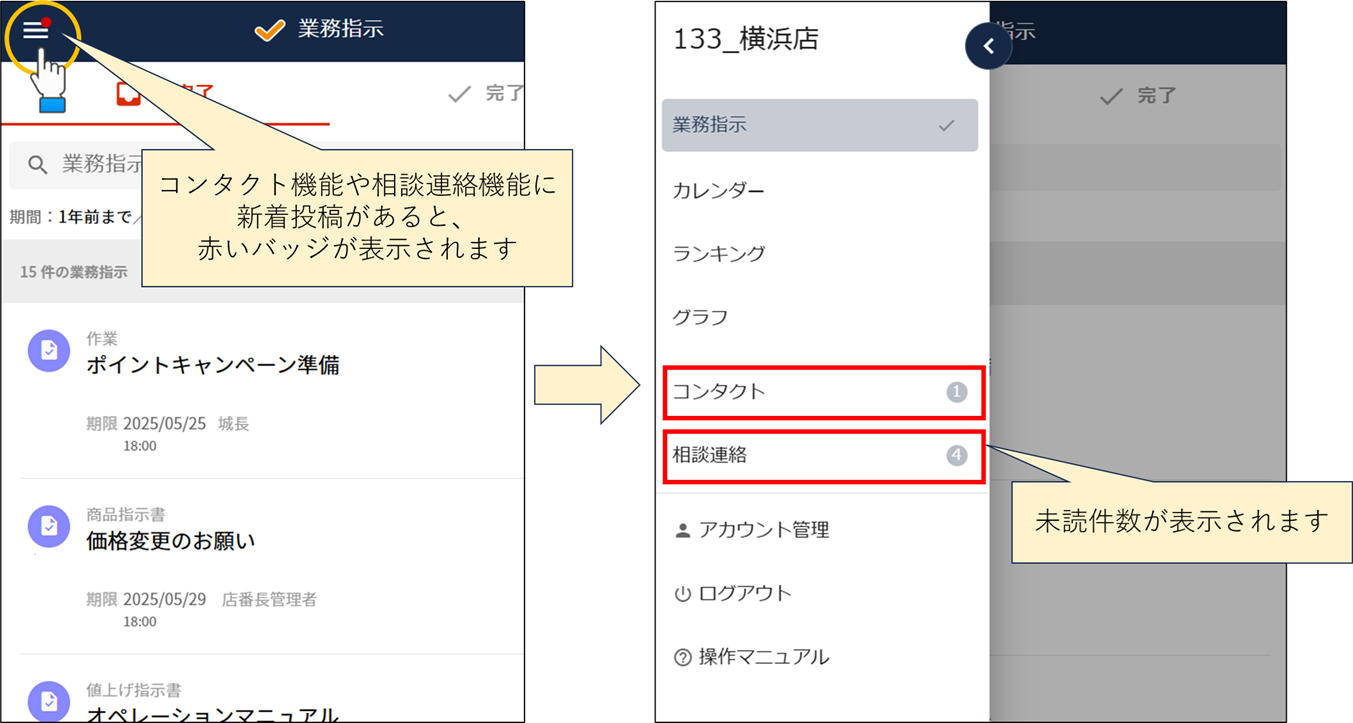This screenshot has width=1353, height=723.
Task: Open the hamburger menu with red badge
Action: point(36,30)
